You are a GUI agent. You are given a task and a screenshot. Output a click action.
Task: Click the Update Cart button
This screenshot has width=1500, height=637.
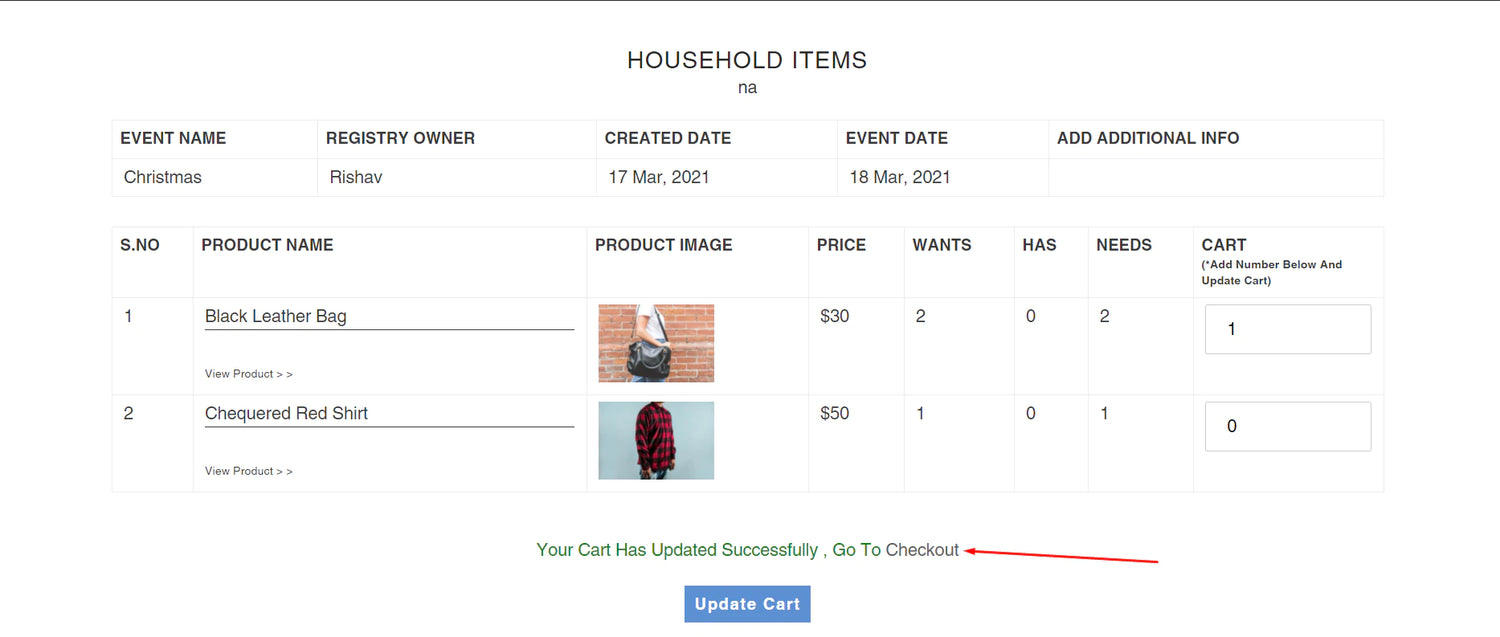747,604
